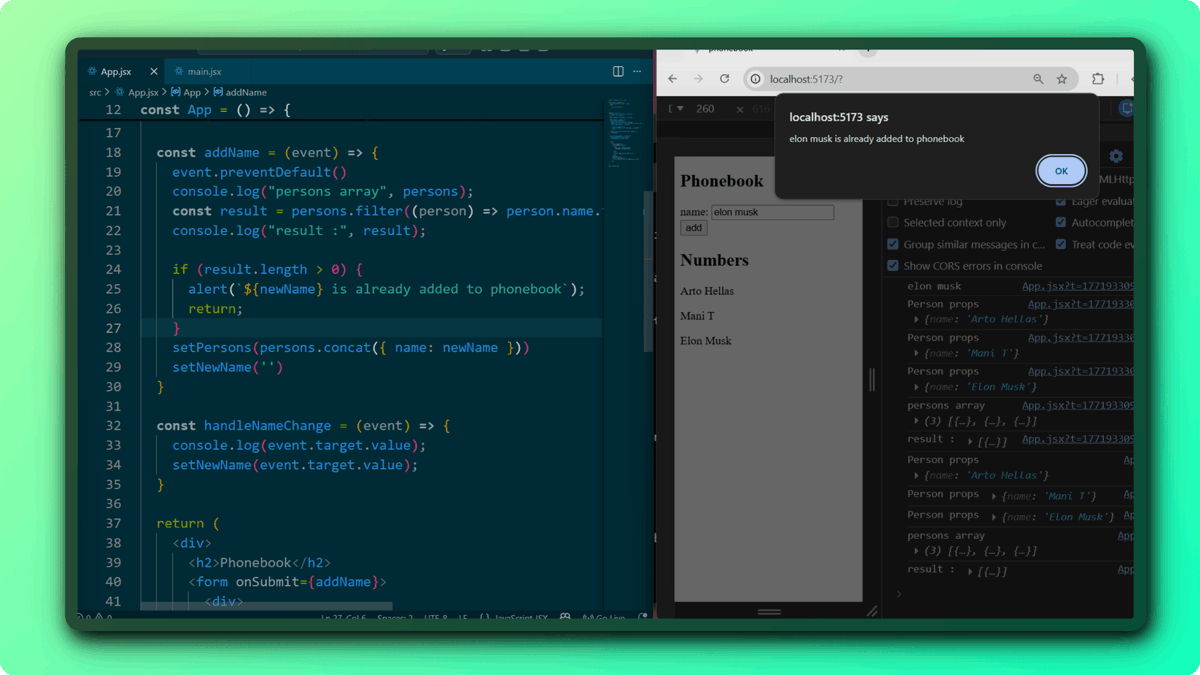Screen dimensions: 1200x675
Task: Open Chrome Extensions puzzle icon
Action: tap(1097, 79)
